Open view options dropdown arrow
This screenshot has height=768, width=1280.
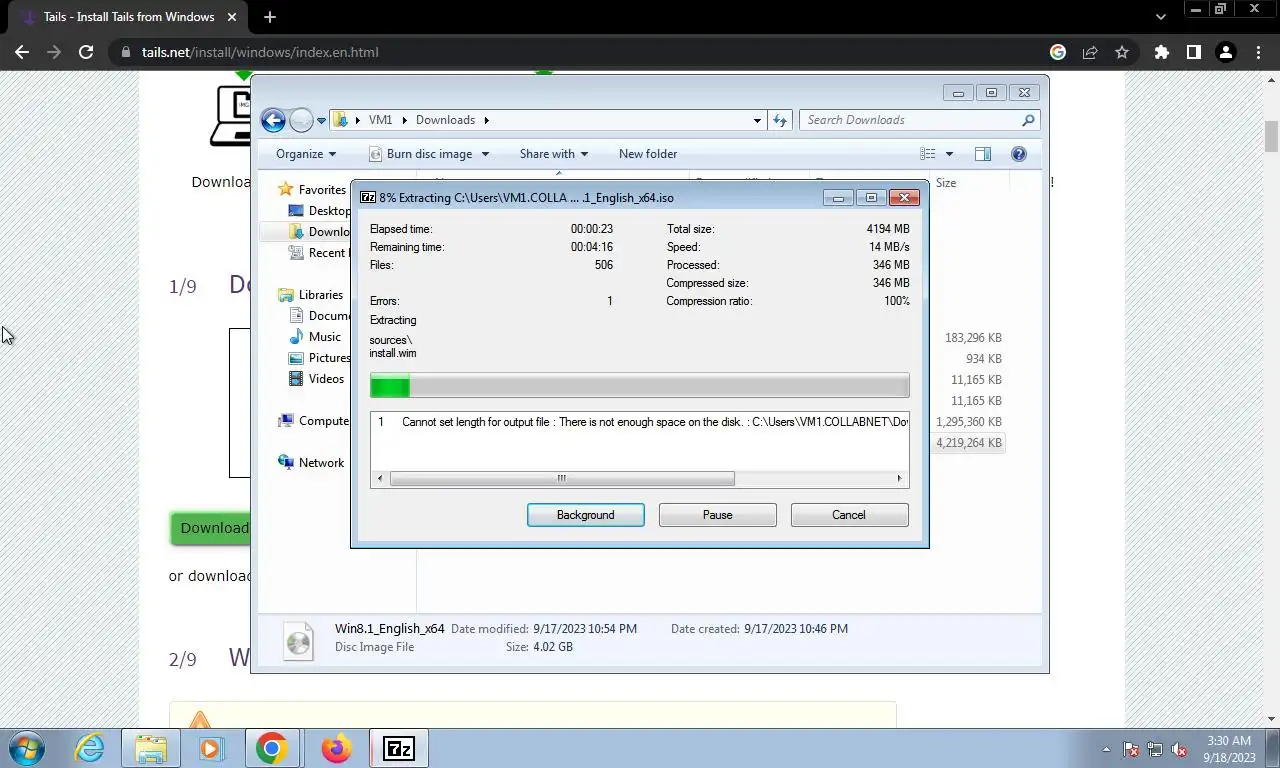click(x=949, y=154)
